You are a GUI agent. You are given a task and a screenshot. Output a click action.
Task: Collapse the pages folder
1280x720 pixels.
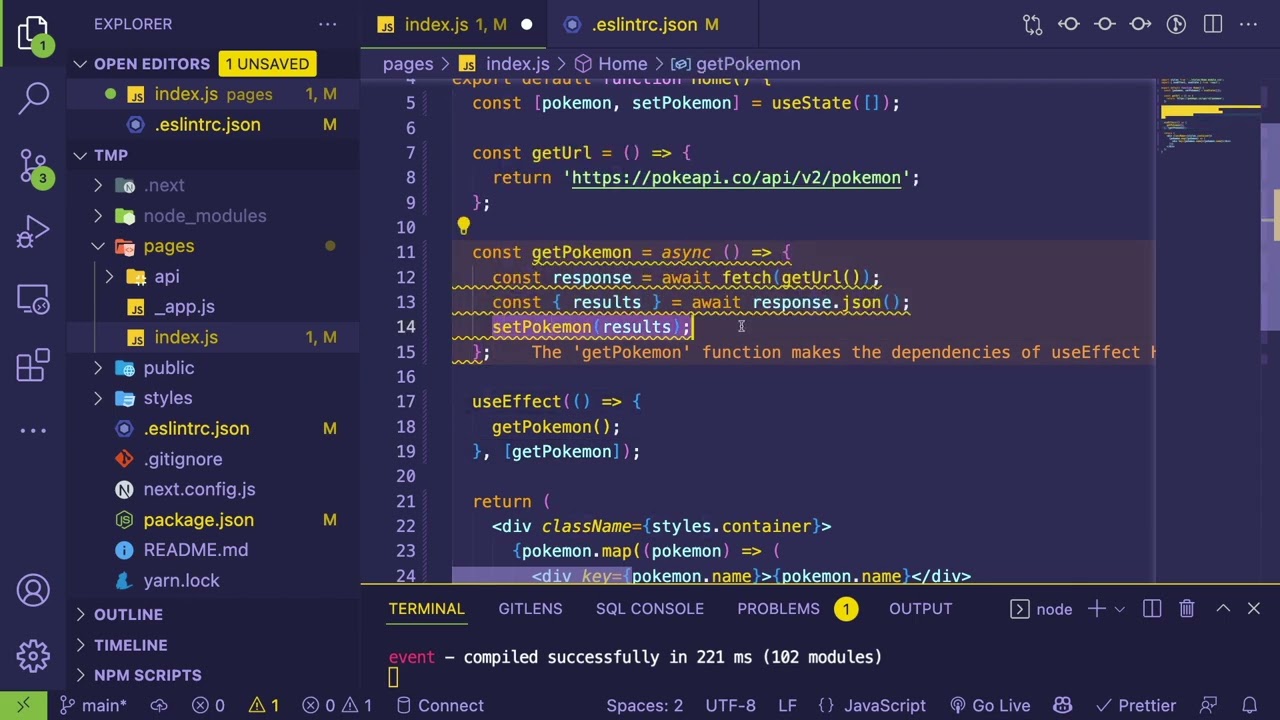(98, 246)
